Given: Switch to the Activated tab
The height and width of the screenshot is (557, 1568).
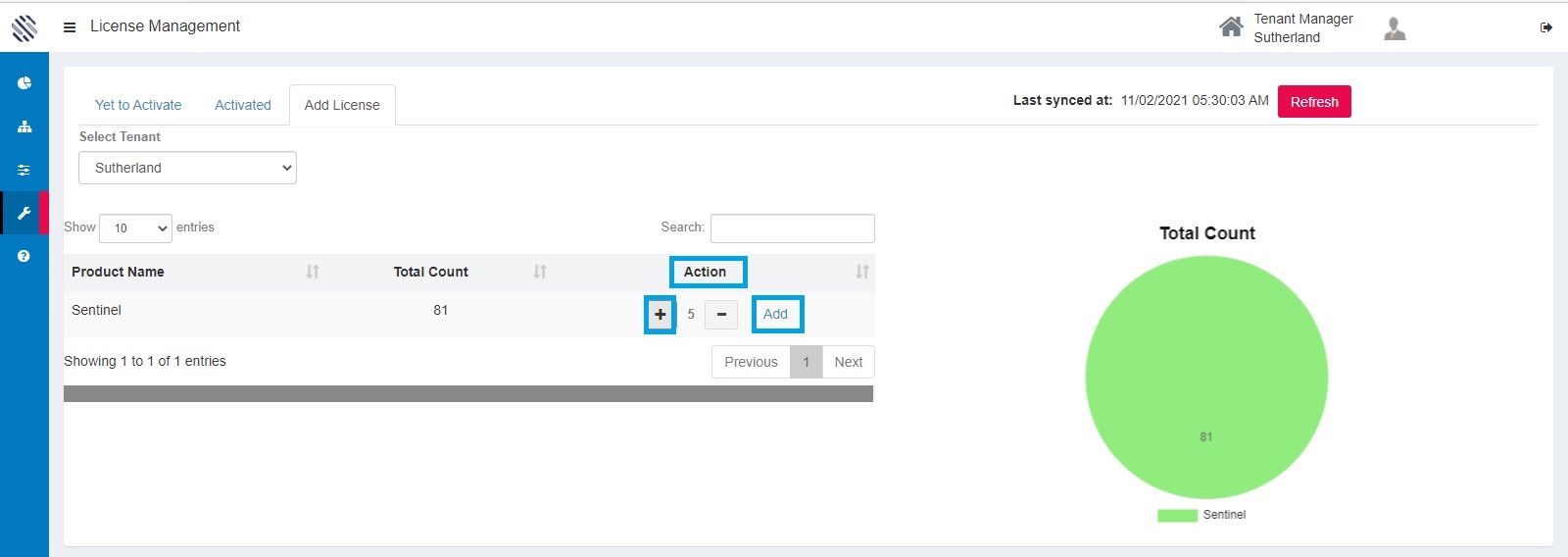Looking at the screenshot, I should [243, 105].
